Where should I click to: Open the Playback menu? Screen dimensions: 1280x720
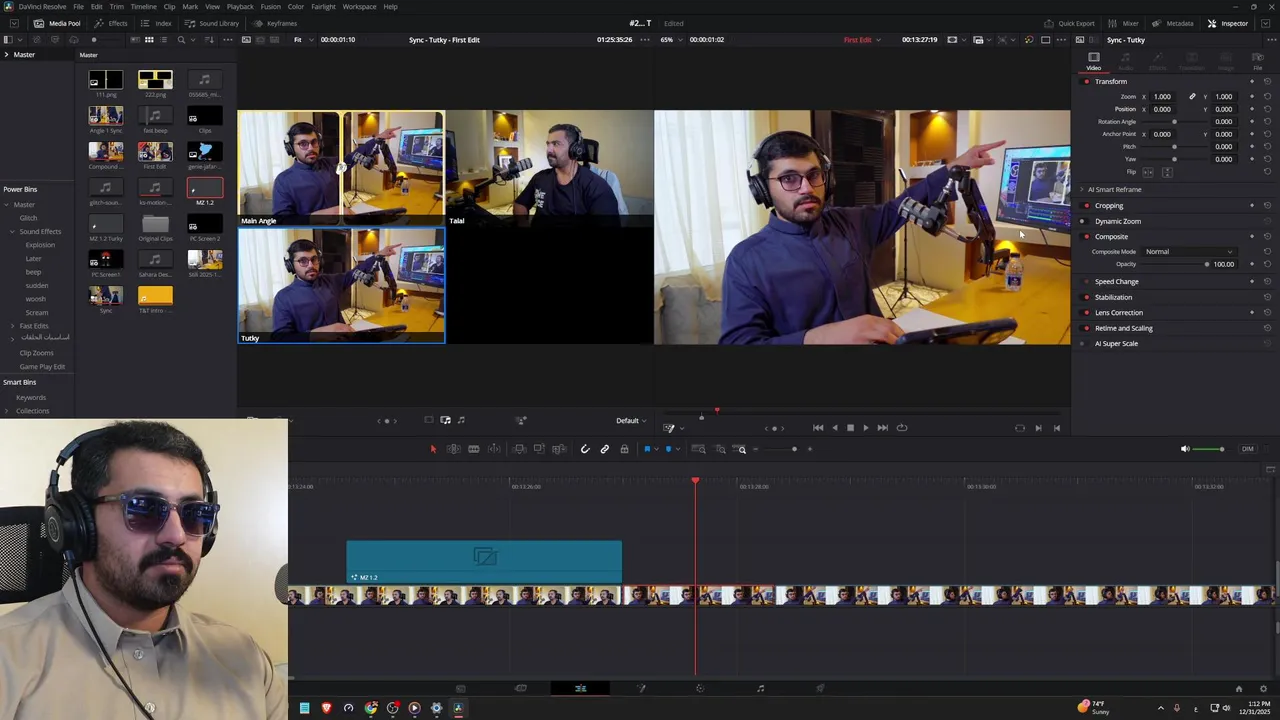[x=240, y=7]
